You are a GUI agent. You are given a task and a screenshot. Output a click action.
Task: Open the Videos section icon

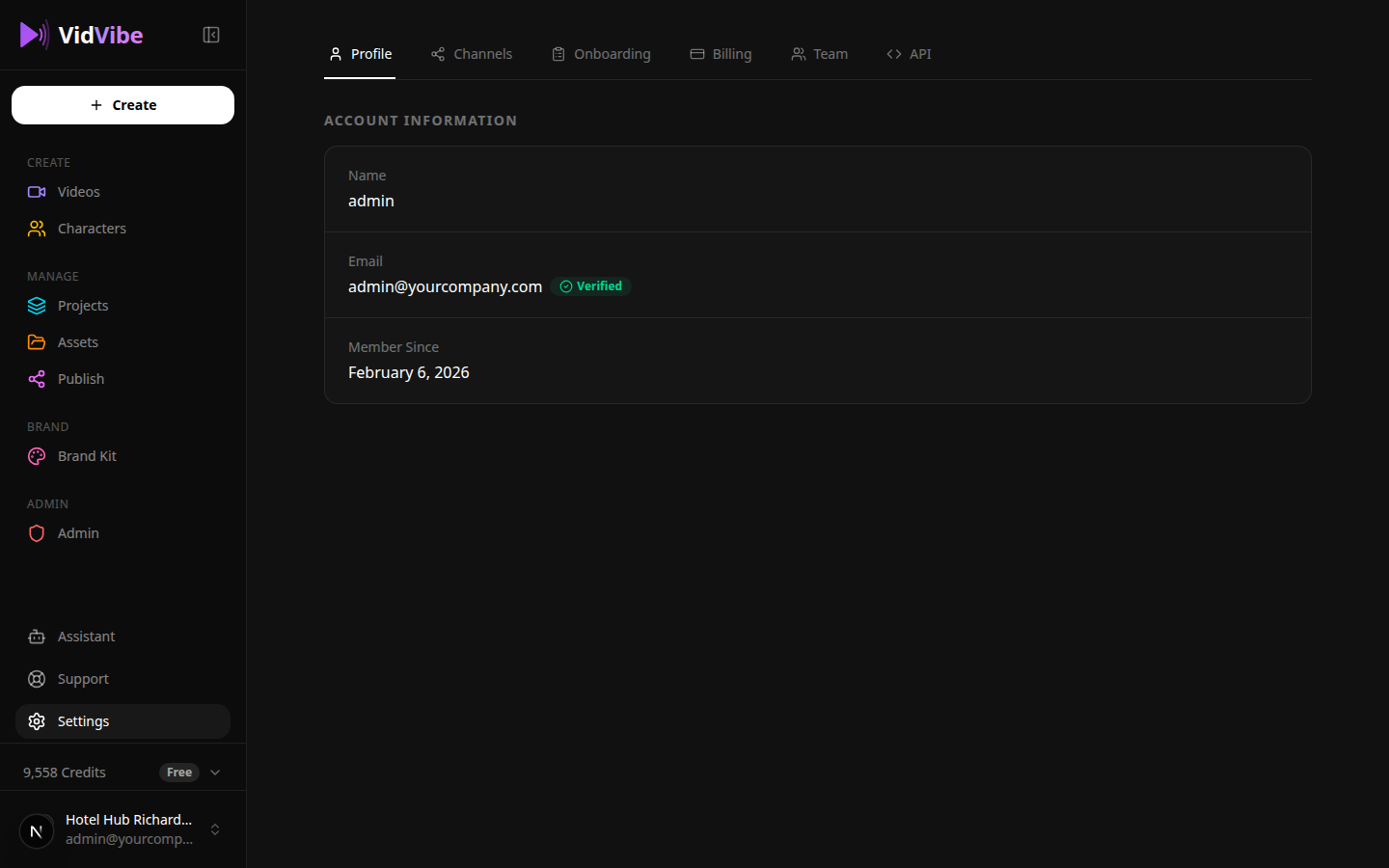point(36,191)
